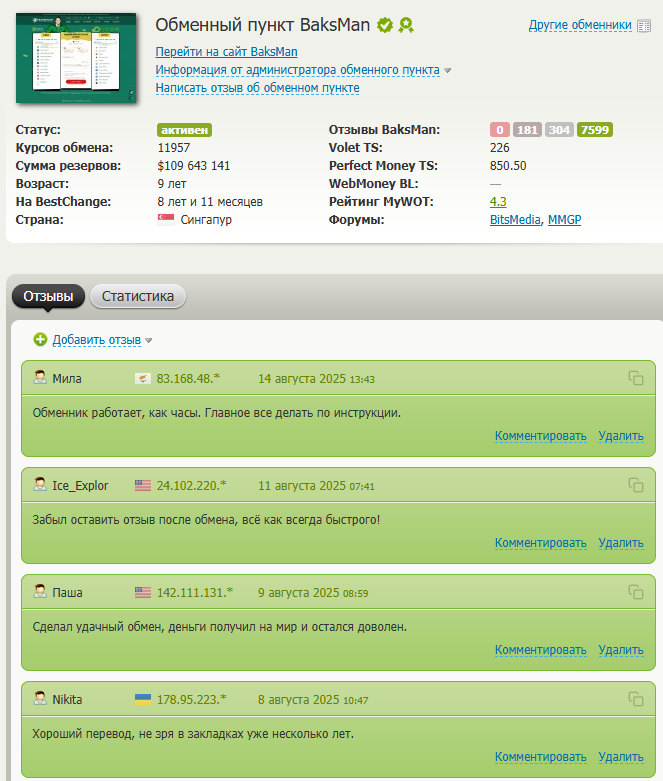Click the Perfect Money TS value 850.50
The width and height of the screenshot is (663, 781).
[508, 166]
